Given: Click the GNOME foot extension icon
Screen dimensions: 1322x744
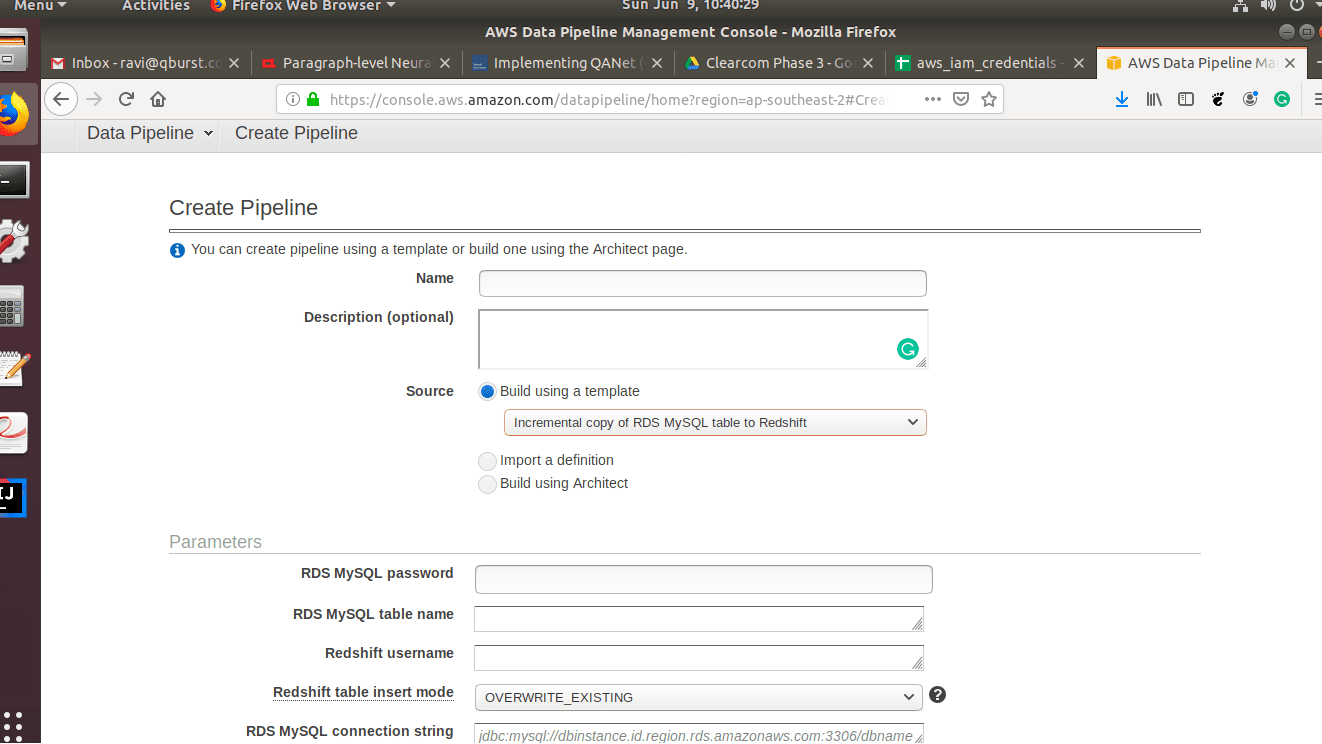Looking at the screenshot, I should click(x=1218, y=99).
